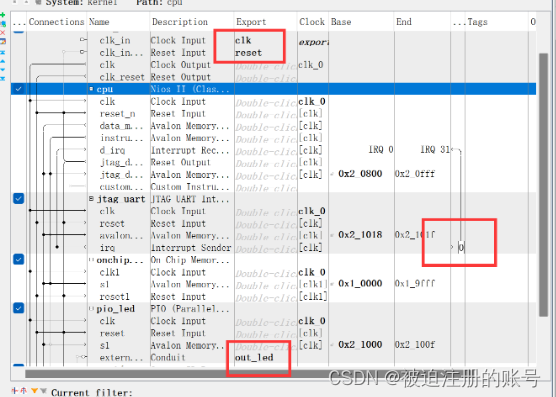Click the Tags column header
Screen dimensions: 556x397
click(x=496, y=22)
